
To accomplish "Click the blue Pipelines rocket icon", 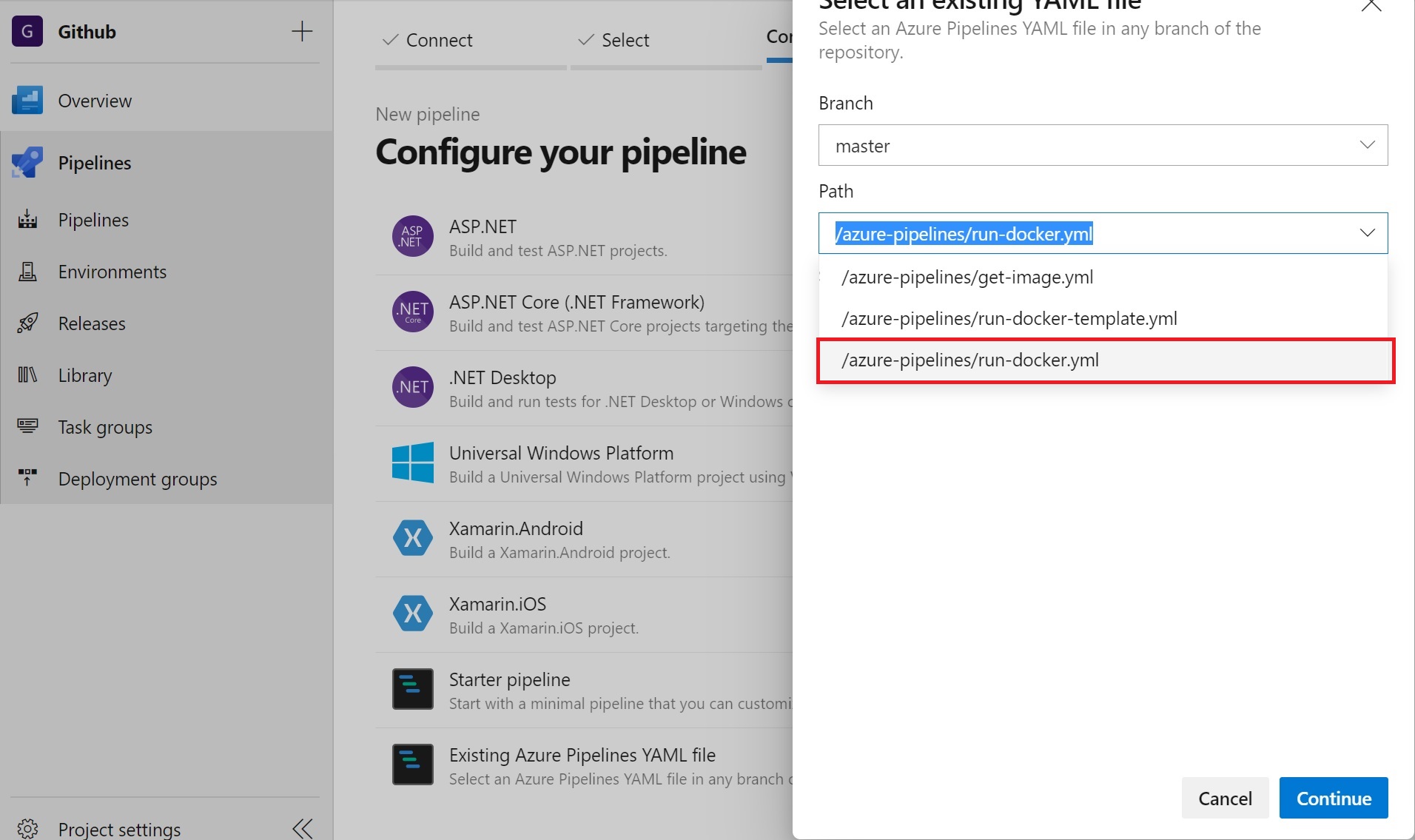I will click(27, 163).
